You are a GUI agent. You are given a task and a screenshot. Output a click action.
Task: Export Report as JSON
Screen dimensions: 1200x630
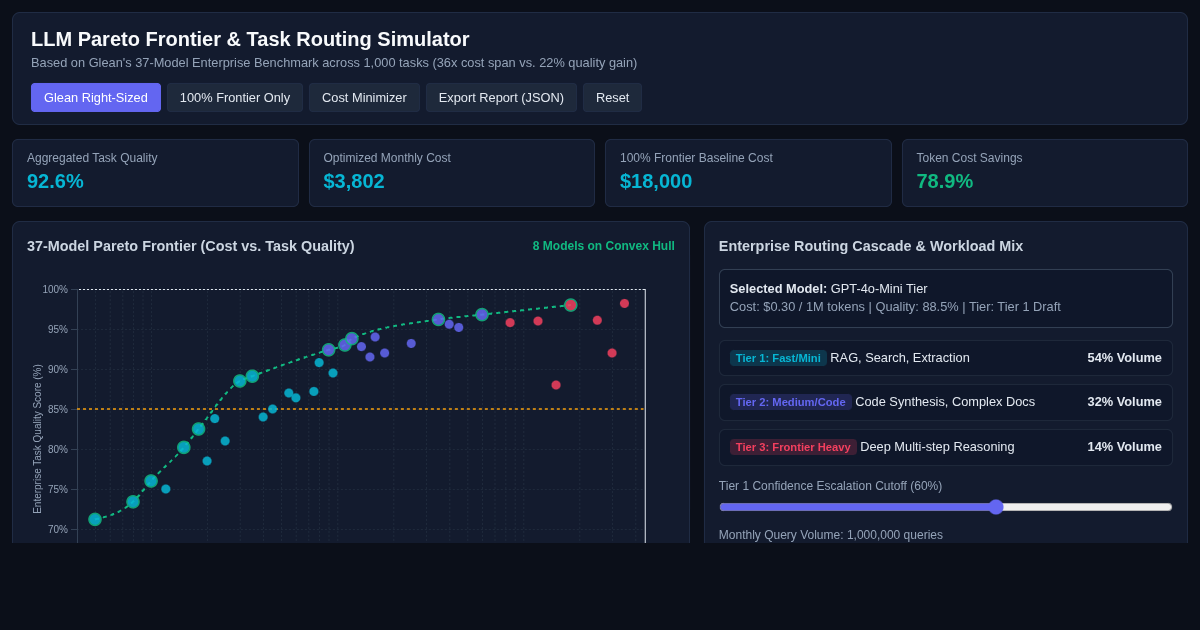tap(501, 97)
